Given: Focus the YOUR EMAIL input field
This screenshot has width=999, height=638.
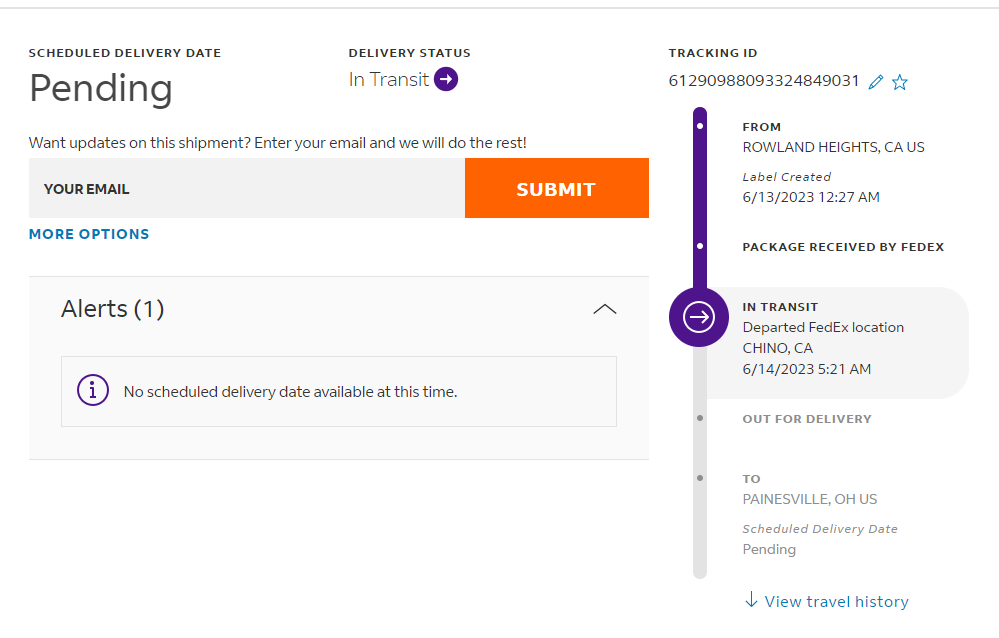Looking at the screenshot, I should click(246, 188).
